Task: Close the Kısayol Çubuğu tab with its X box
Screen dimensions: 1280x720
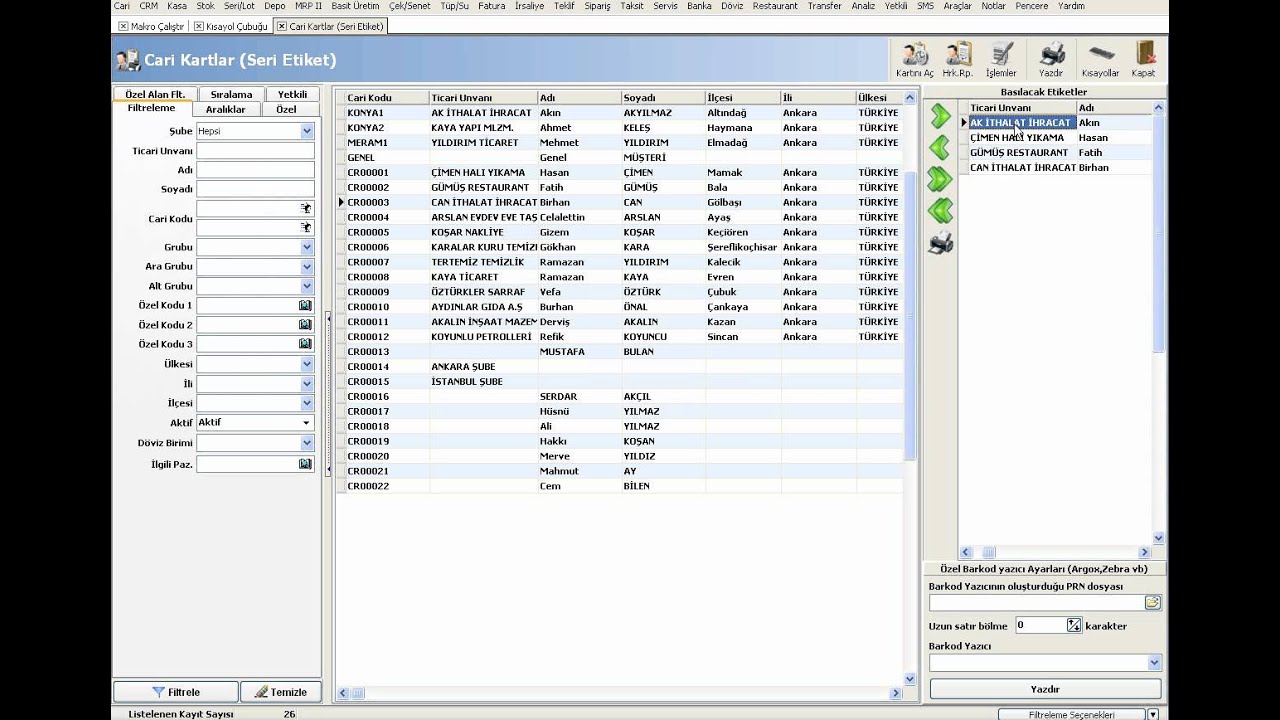Action: [x=199, y=26]
